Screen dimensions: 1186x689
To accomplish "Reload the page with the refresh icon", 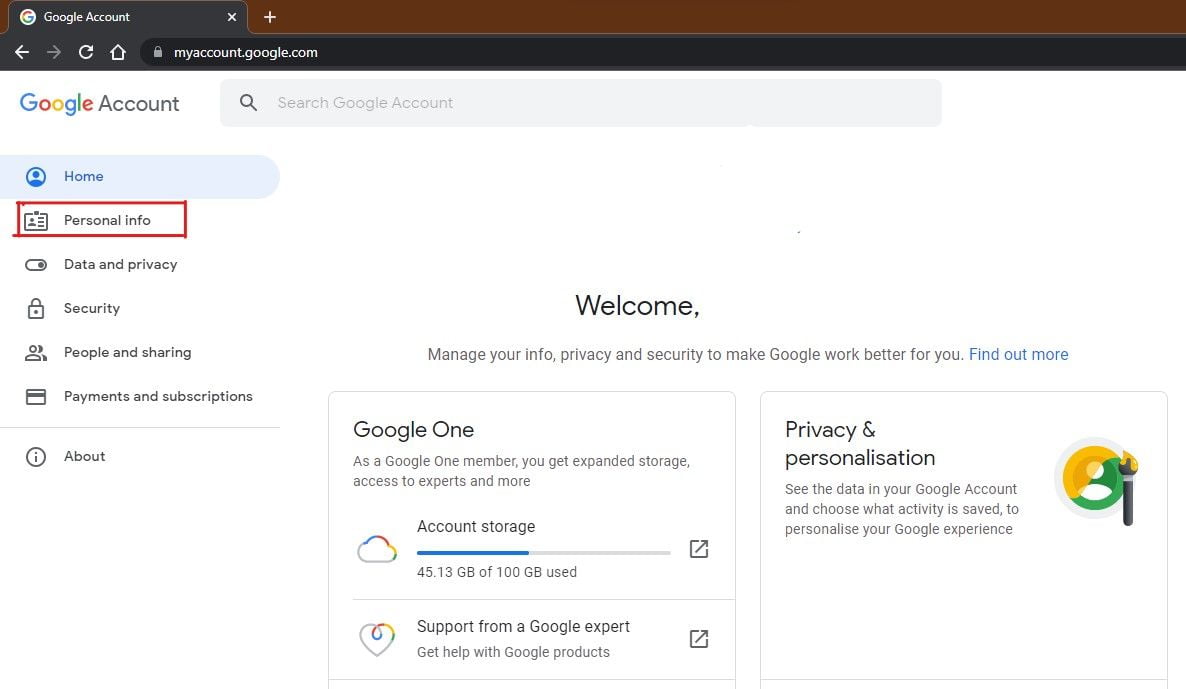I will pos(86,52).
